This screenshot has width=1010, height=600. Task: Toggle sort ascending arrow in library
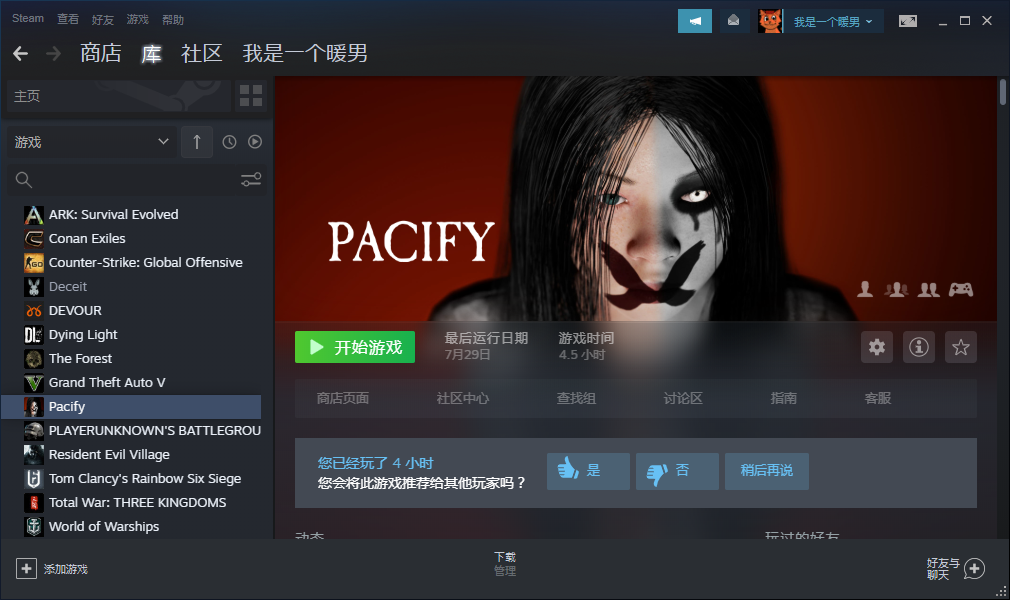pos(197,142)
